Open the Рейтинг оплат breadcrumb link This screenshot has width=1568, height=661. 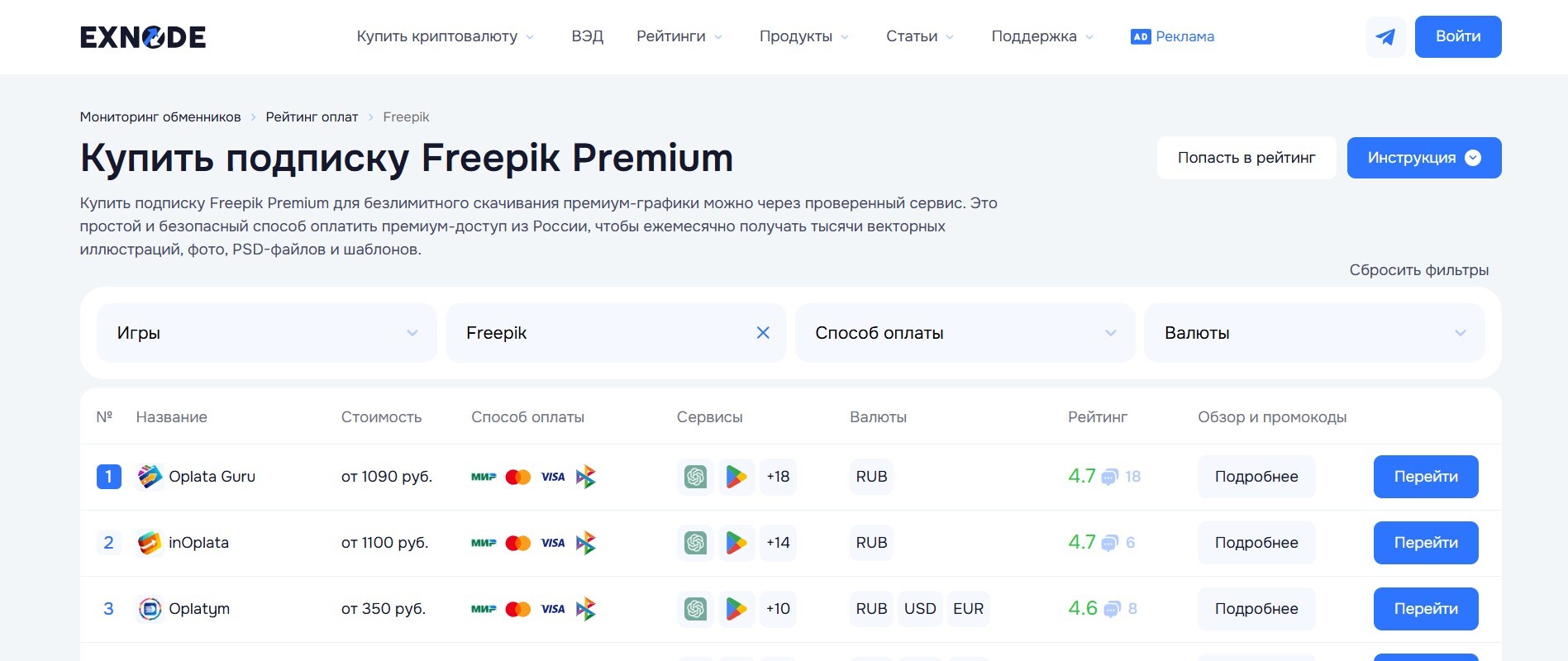pos(312,117)
